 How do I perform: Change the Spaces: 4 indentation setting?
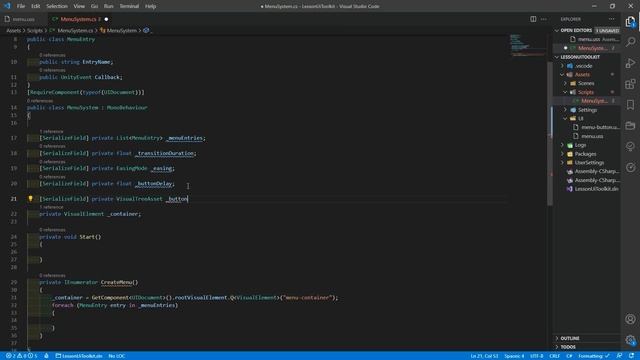tap(514, 356)
